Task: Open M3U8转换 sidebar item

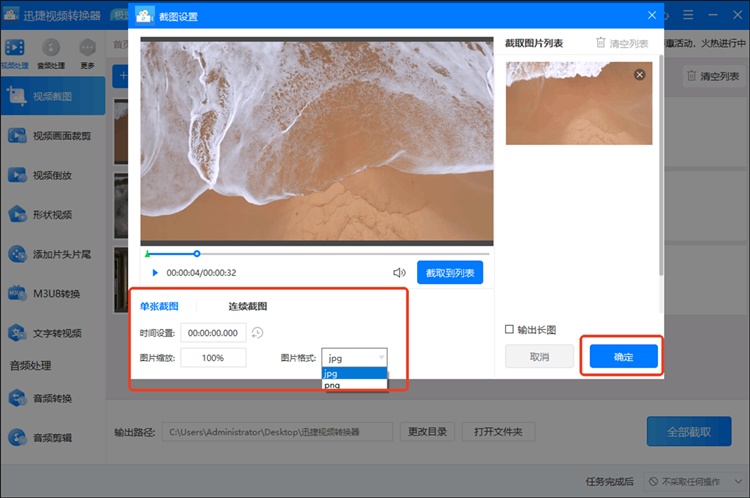Action: 53,293
